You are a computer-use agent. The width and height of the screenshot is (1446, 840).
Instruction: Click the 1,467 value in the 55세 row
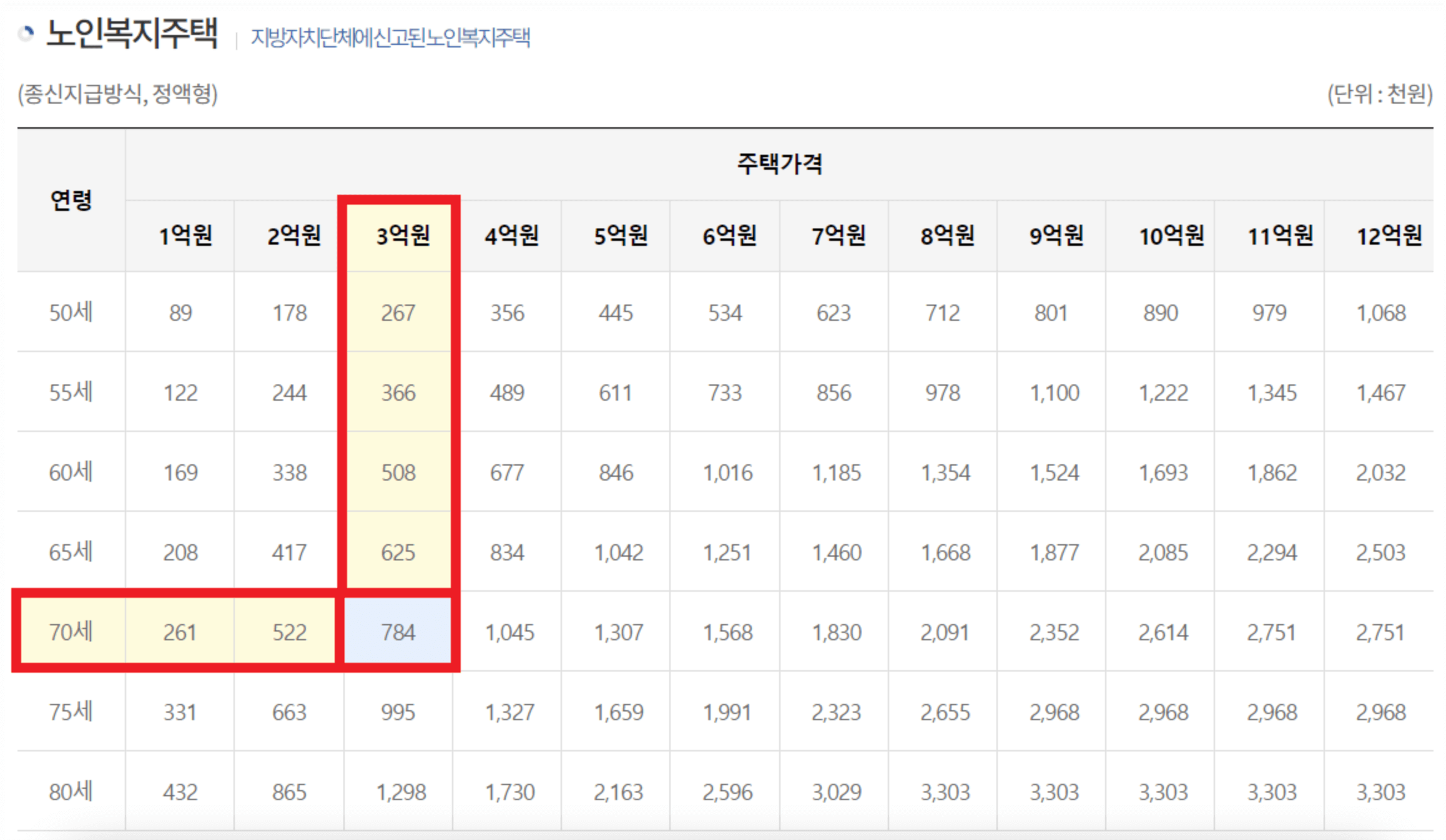tap(1381, 393)
